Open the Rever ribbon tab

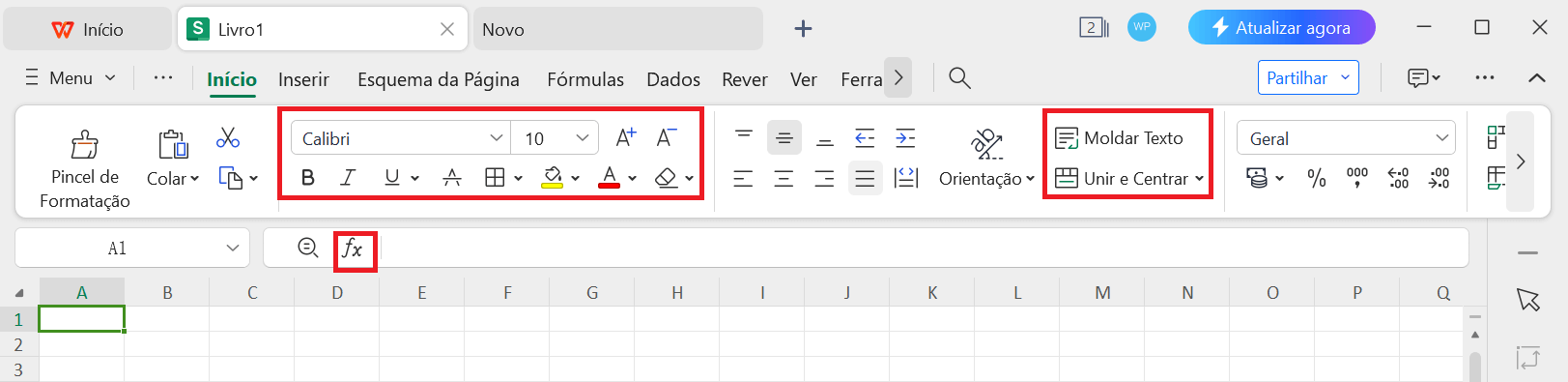(x=745, y=79)
